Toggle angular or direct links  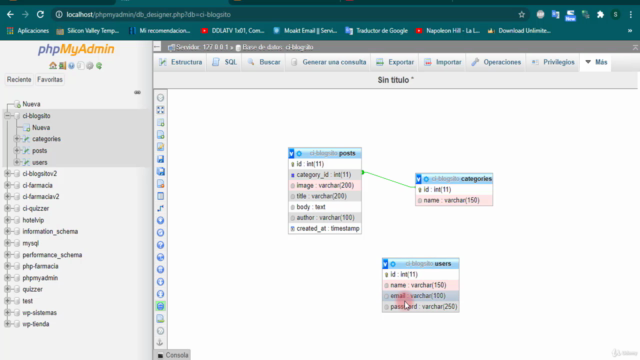point(160,257)
